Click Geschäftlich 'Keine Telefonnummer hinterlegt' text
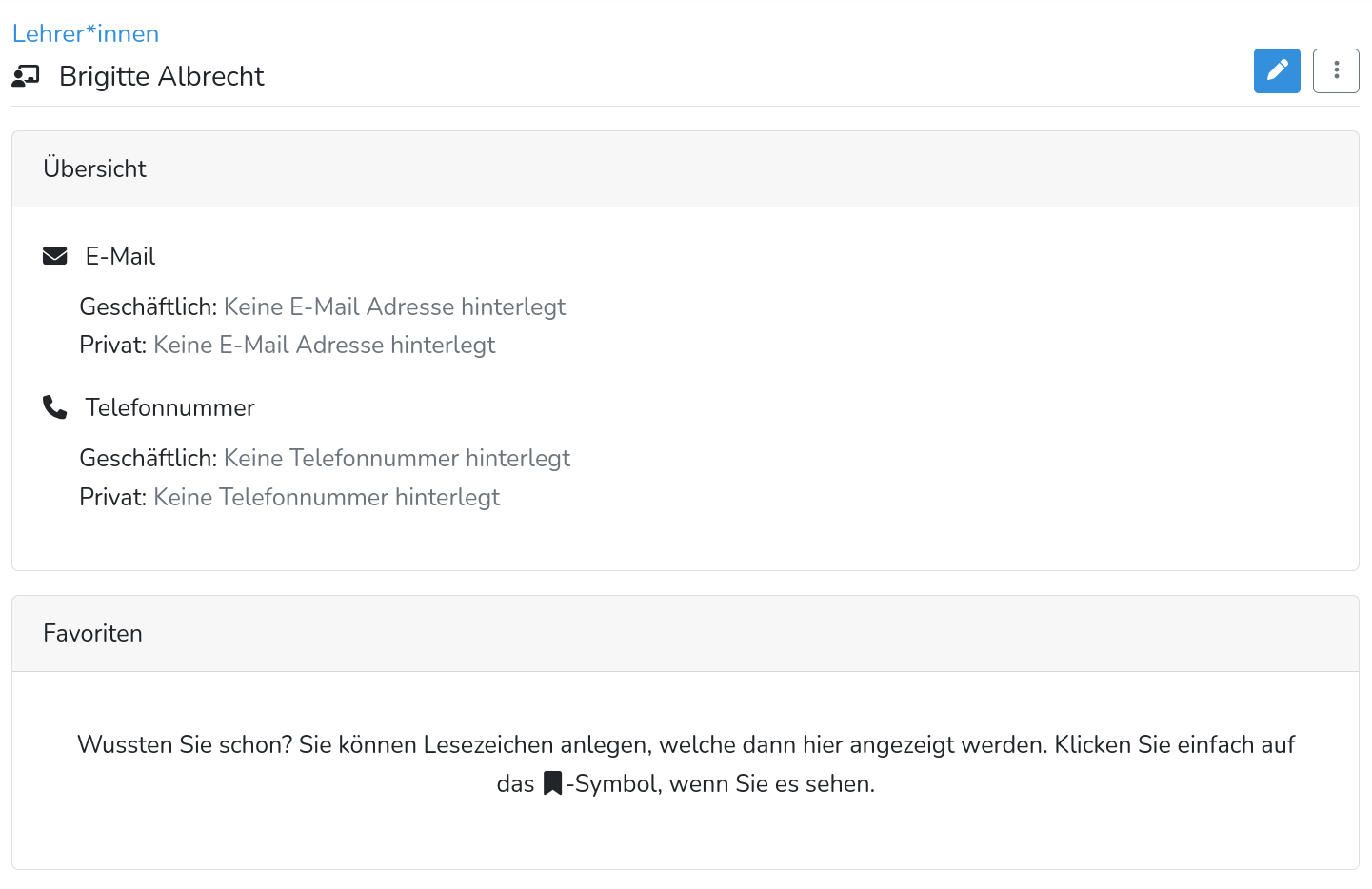The image size is (1372, 889). click(397, 458)
